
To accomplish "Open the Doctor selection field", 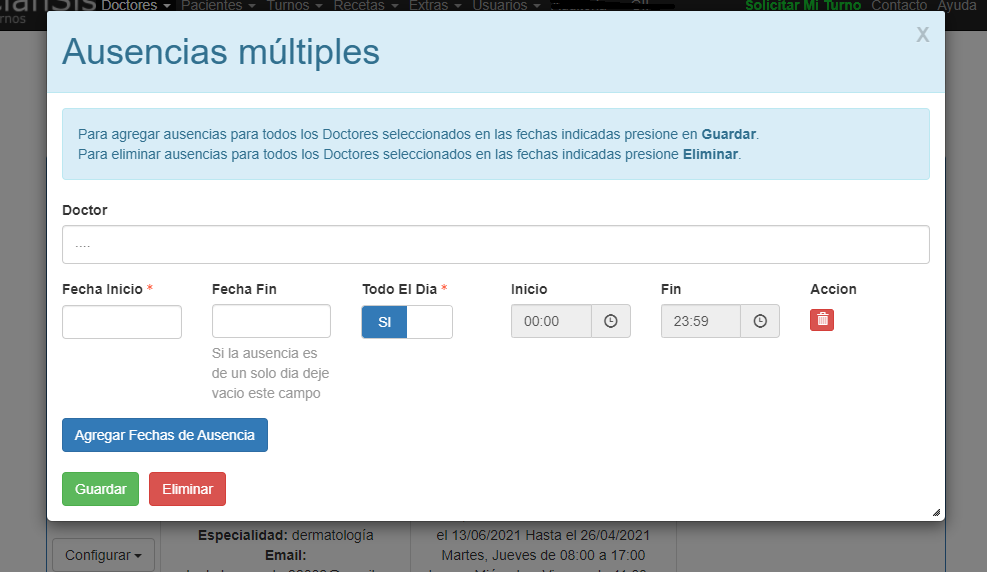I will point(495,244).
